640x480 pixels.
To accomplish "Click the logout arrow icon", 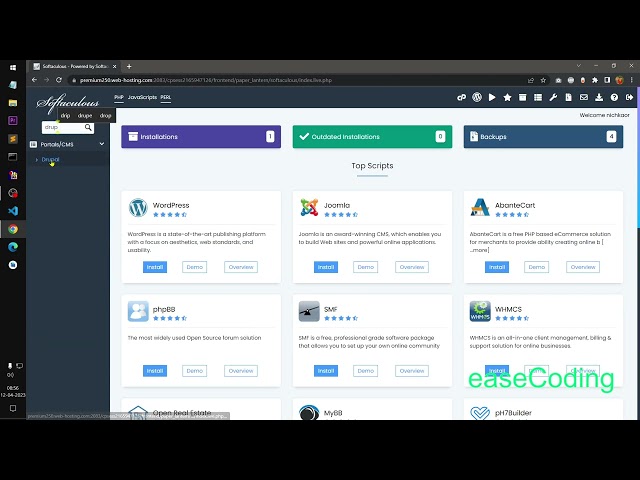I will tap(629, 98).
